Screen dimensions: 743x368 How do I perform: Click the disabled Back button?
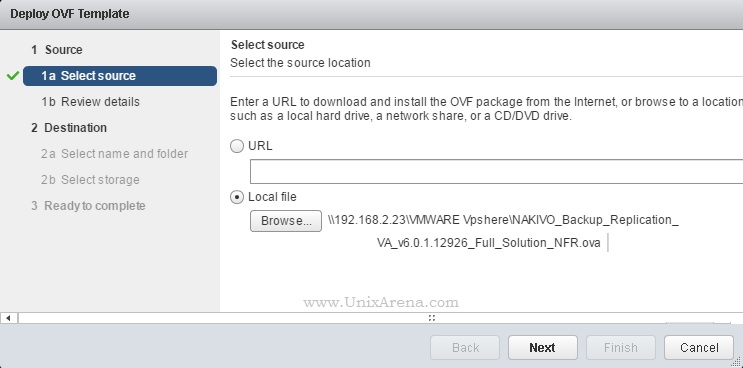pos(465,348)
